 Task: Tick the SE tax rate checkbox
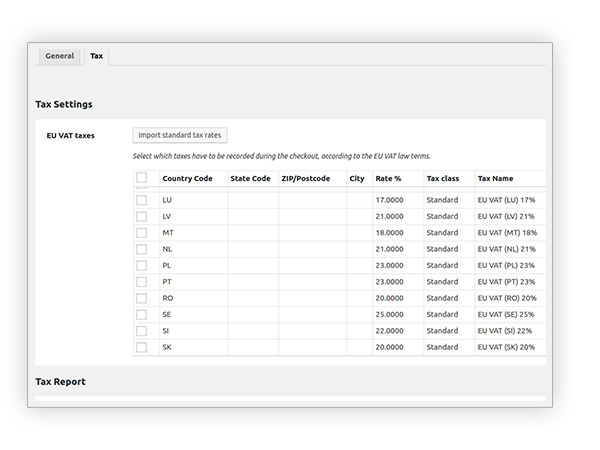(142, 315)
